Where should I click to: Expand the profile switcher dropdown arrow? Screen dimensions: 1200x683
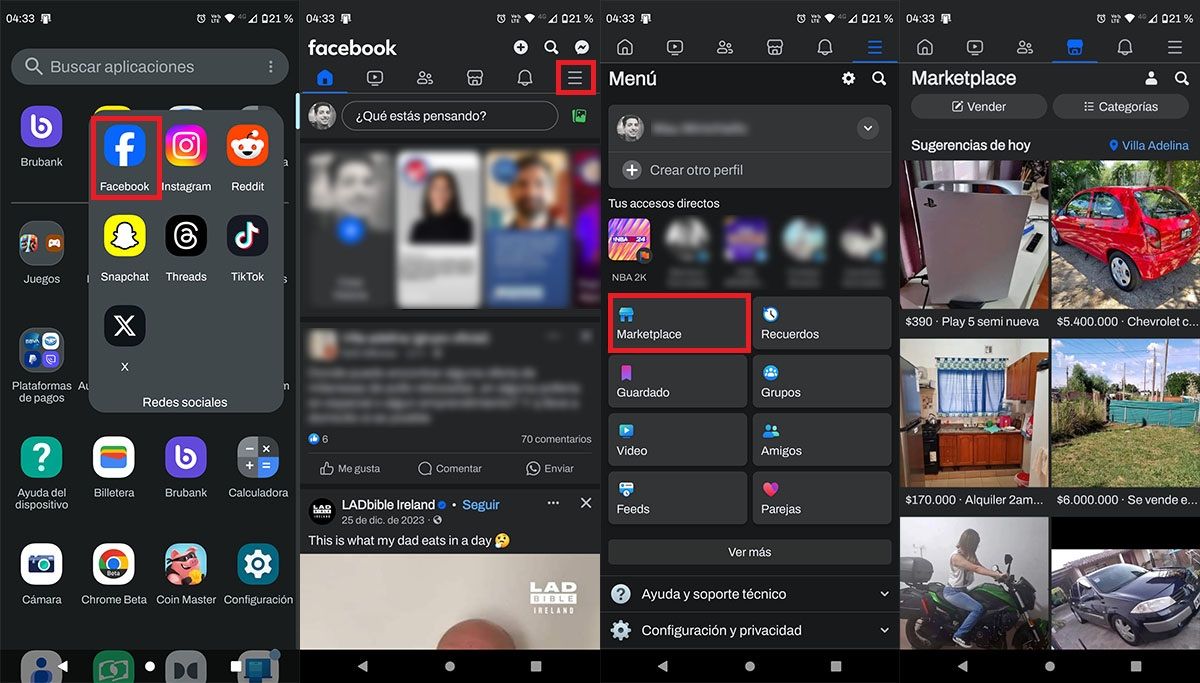click(x=868, y=128)
